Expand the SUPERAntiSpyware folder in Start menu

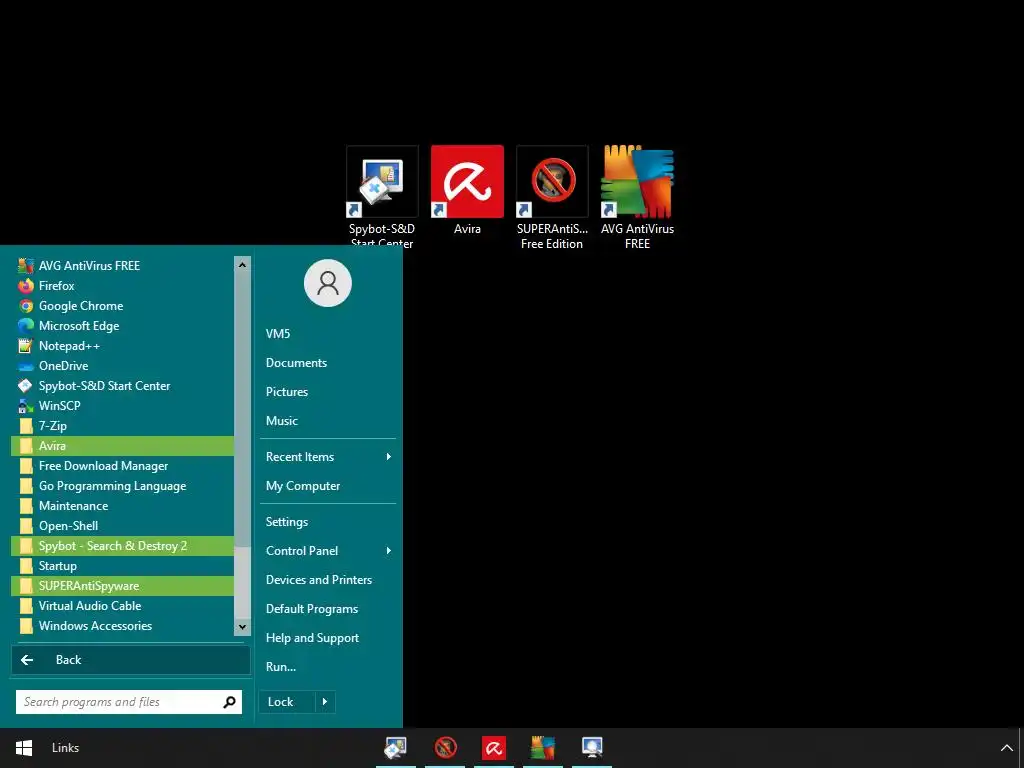pyautogui.click(x=122, y=586)
